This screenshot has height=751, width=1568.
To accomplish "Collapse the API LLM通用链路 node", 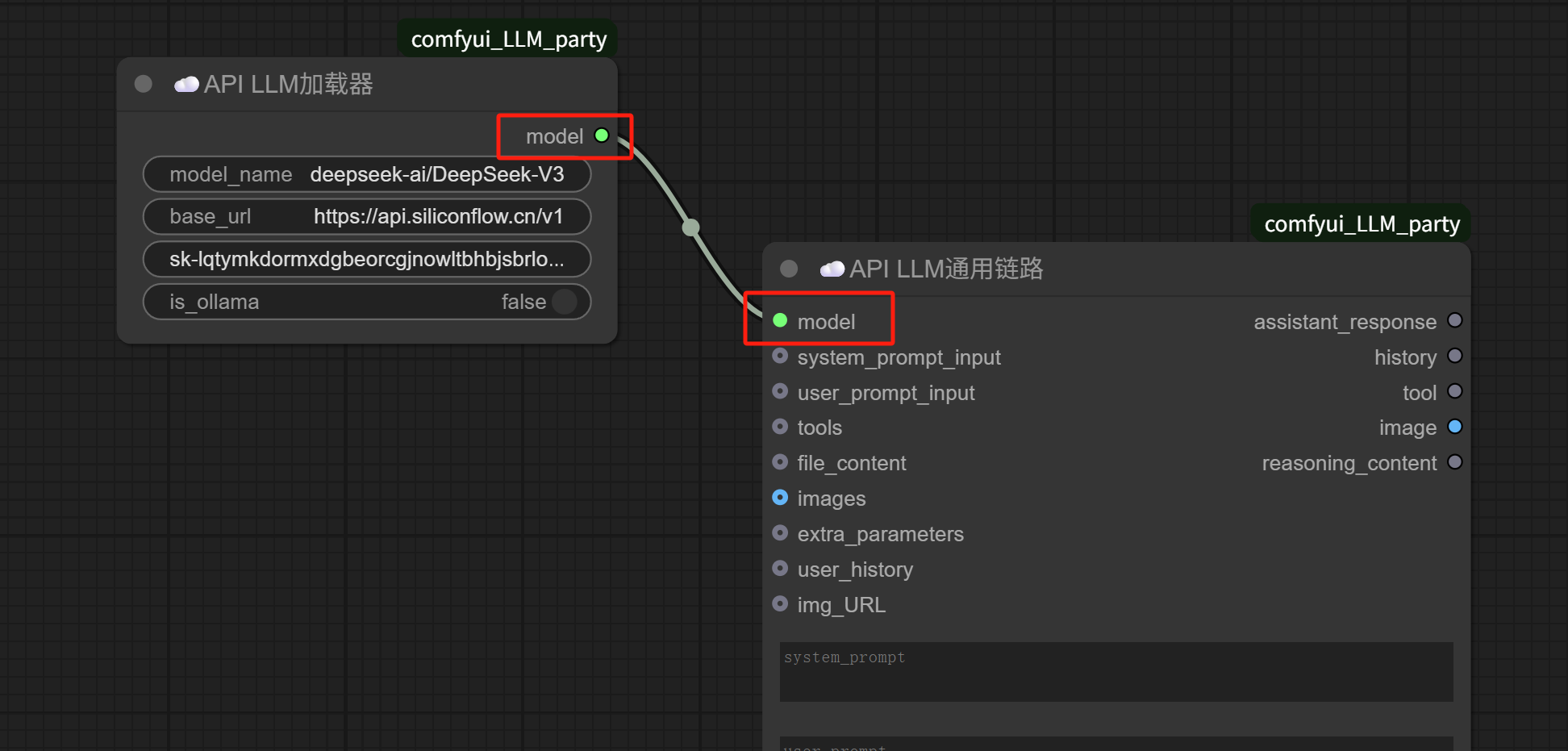I will pyautogui.click(x=789, y=269).
